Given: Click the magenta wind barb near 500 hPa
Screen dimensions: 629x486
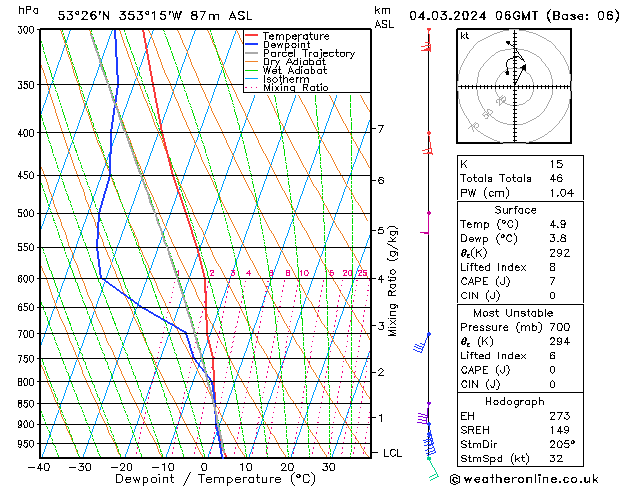Looking at the screenshot, I should point(426,224).
